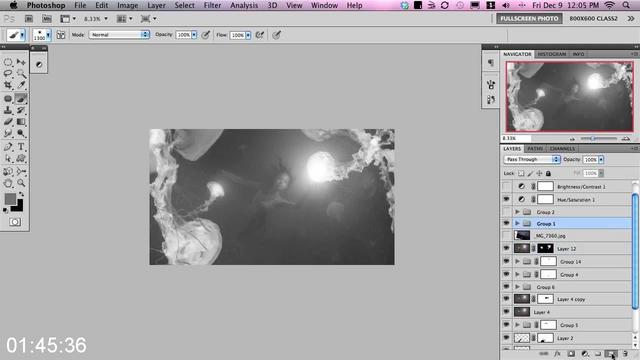Delete layer with trash icon
Screen dimensions: 640x360
625,354
